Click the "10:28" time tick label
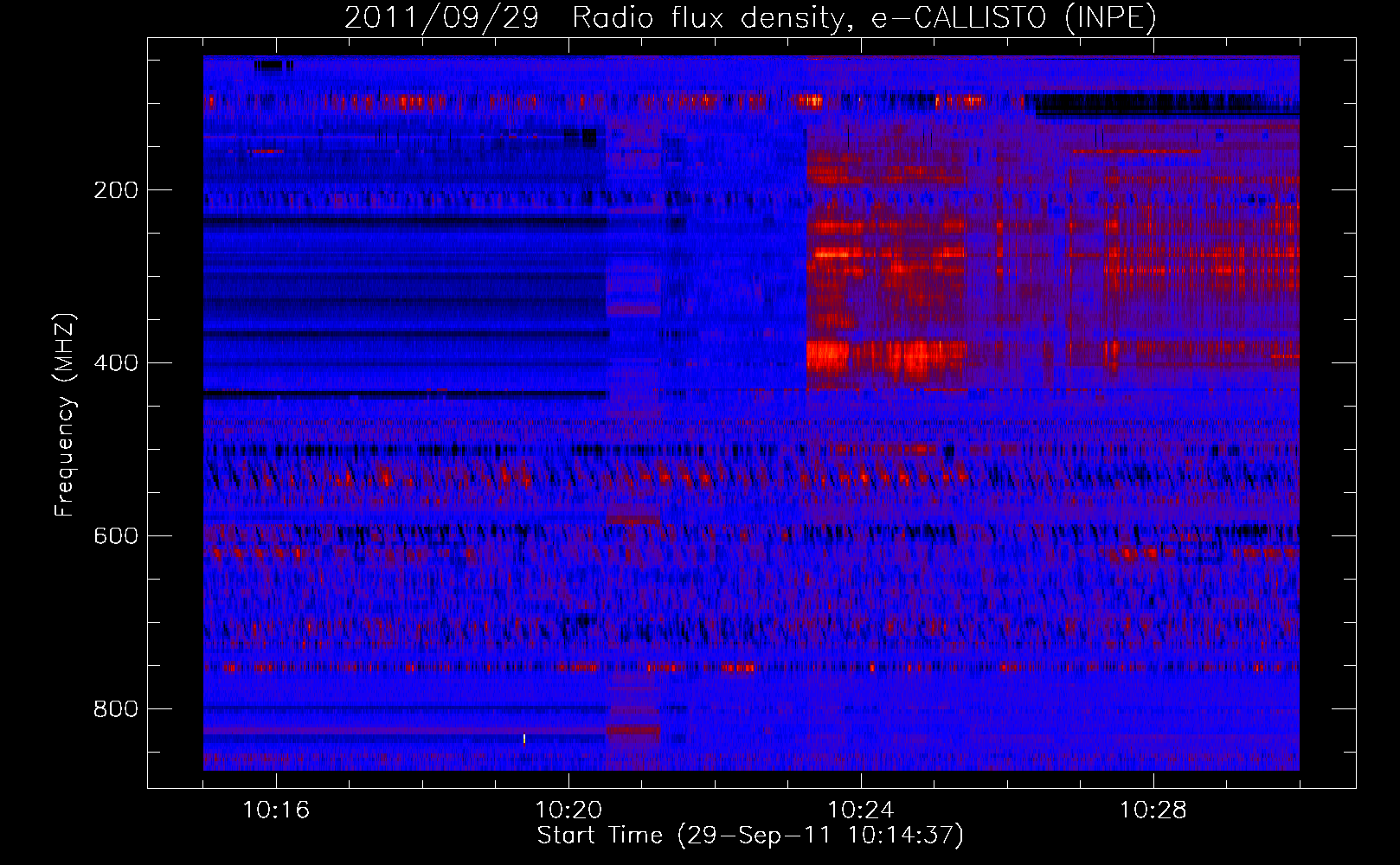Screen dimensions: 1400x865 (x=1153, y=811)
